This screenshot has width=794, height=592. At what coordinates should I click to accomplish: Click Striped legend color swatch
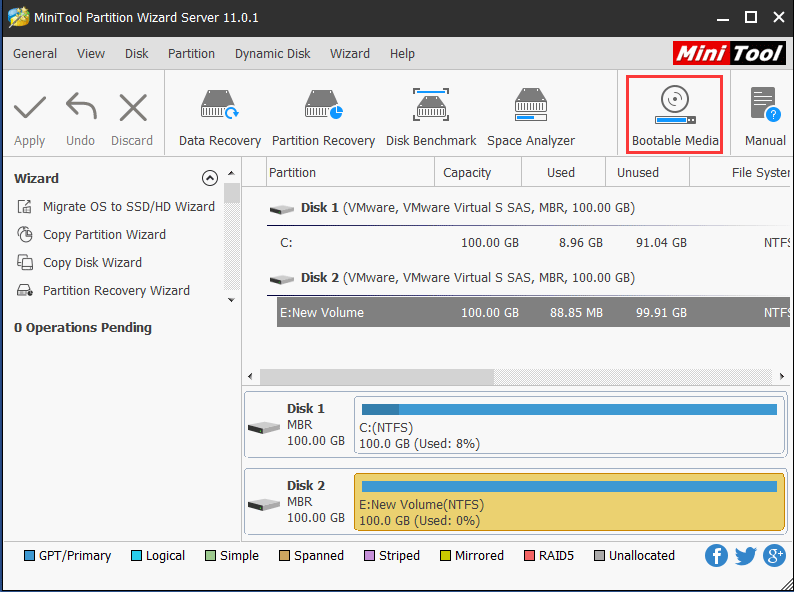369,556
